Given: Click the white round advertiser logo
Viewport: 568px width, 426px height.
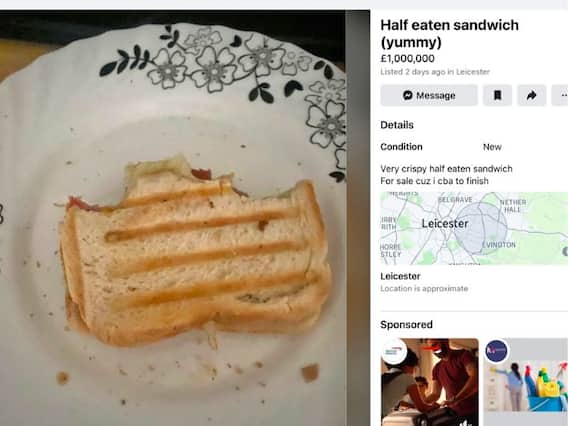Looking at the screenshot, I should pyautogui.click(x=394, y=351).
